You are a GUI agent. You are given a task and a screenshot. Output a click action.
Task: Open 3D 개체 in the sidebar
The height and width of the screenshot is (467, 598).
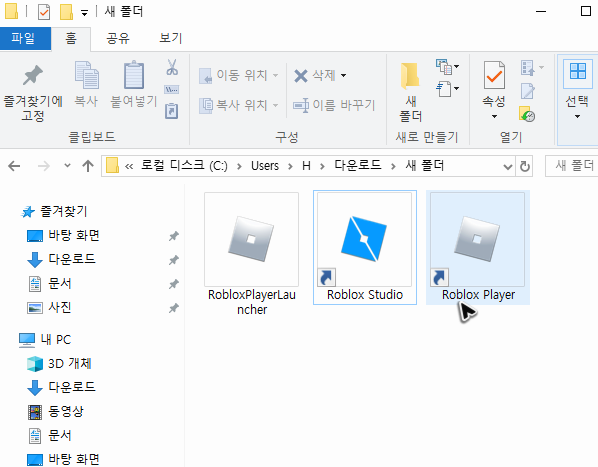[x=59, y=364]
